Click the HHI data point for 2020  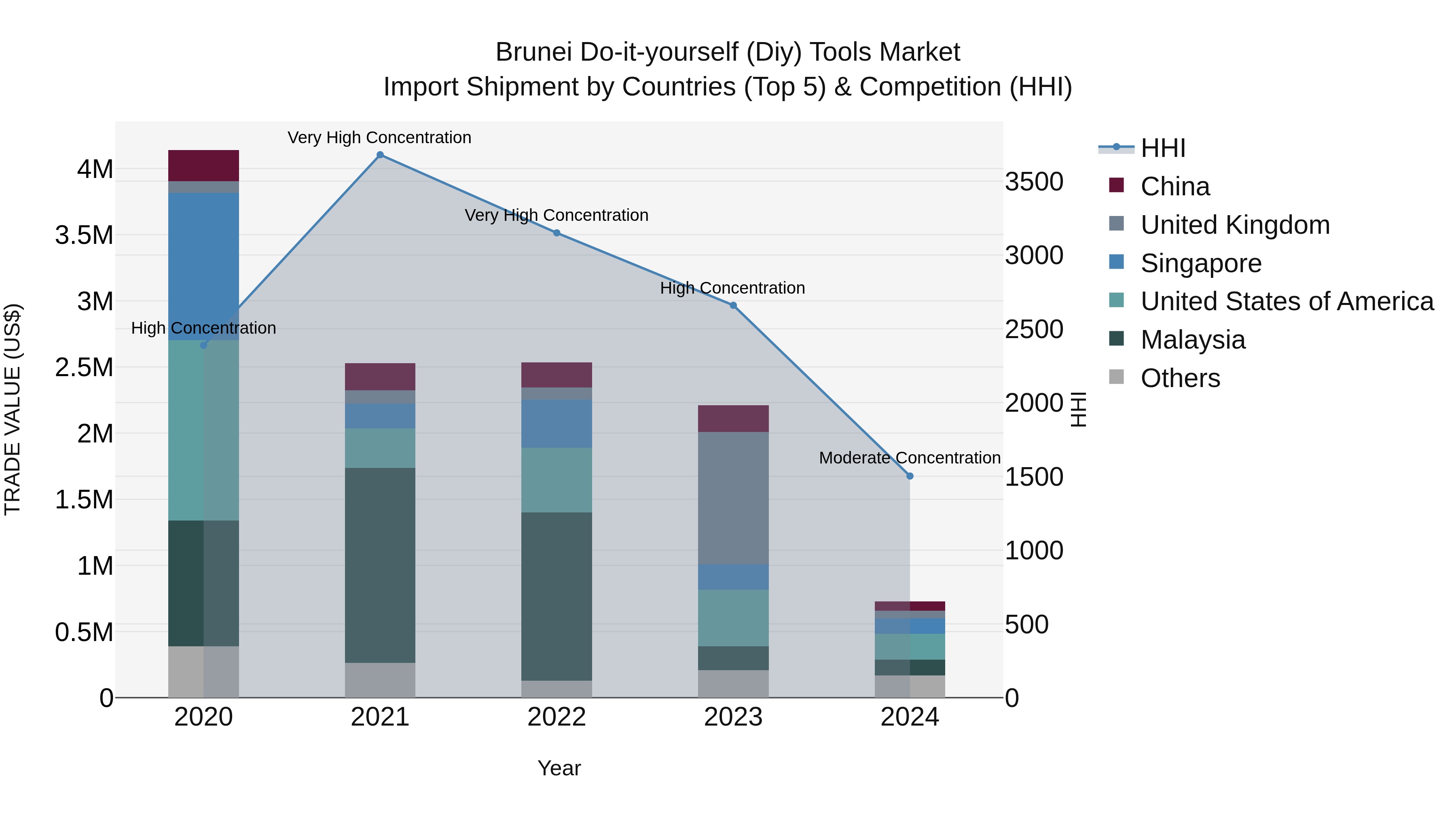coord(203,345)
